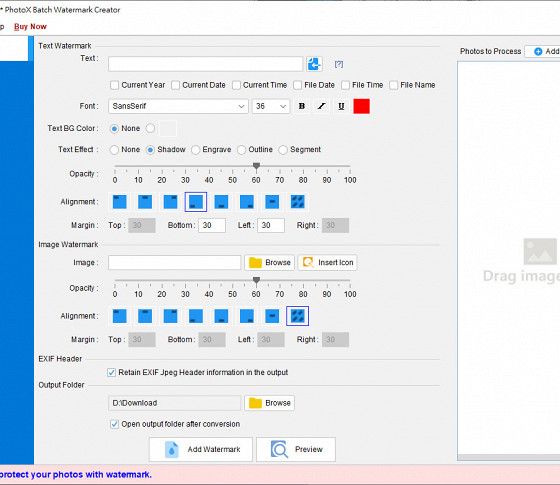Click the Add Watermark button
560x485 pixels.
201,449
